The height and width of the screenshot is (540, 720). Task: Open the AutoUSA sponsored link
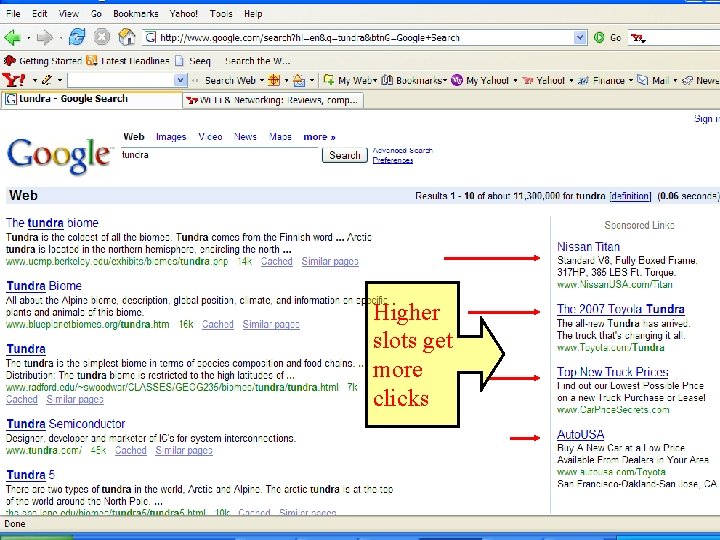pyautogui.click(x=580, y=434)
